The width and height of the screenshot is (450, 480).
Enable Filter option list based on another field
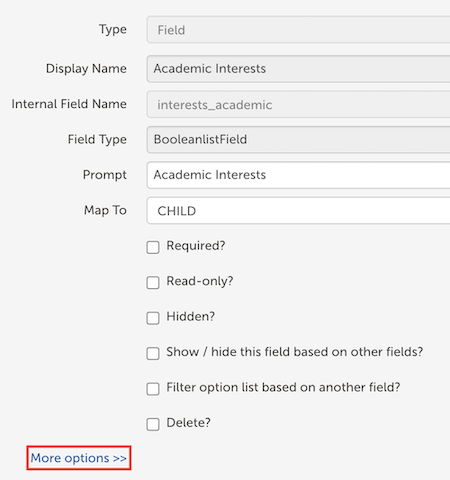153,389
